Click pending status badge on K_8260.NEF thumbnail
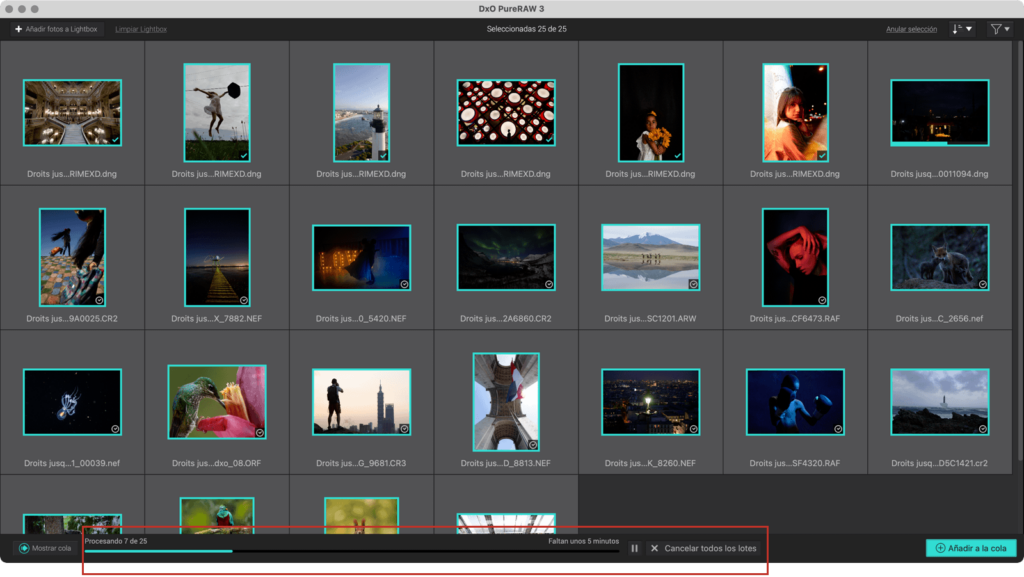Viewport: 1024px width, 577px height. (694, 429)
